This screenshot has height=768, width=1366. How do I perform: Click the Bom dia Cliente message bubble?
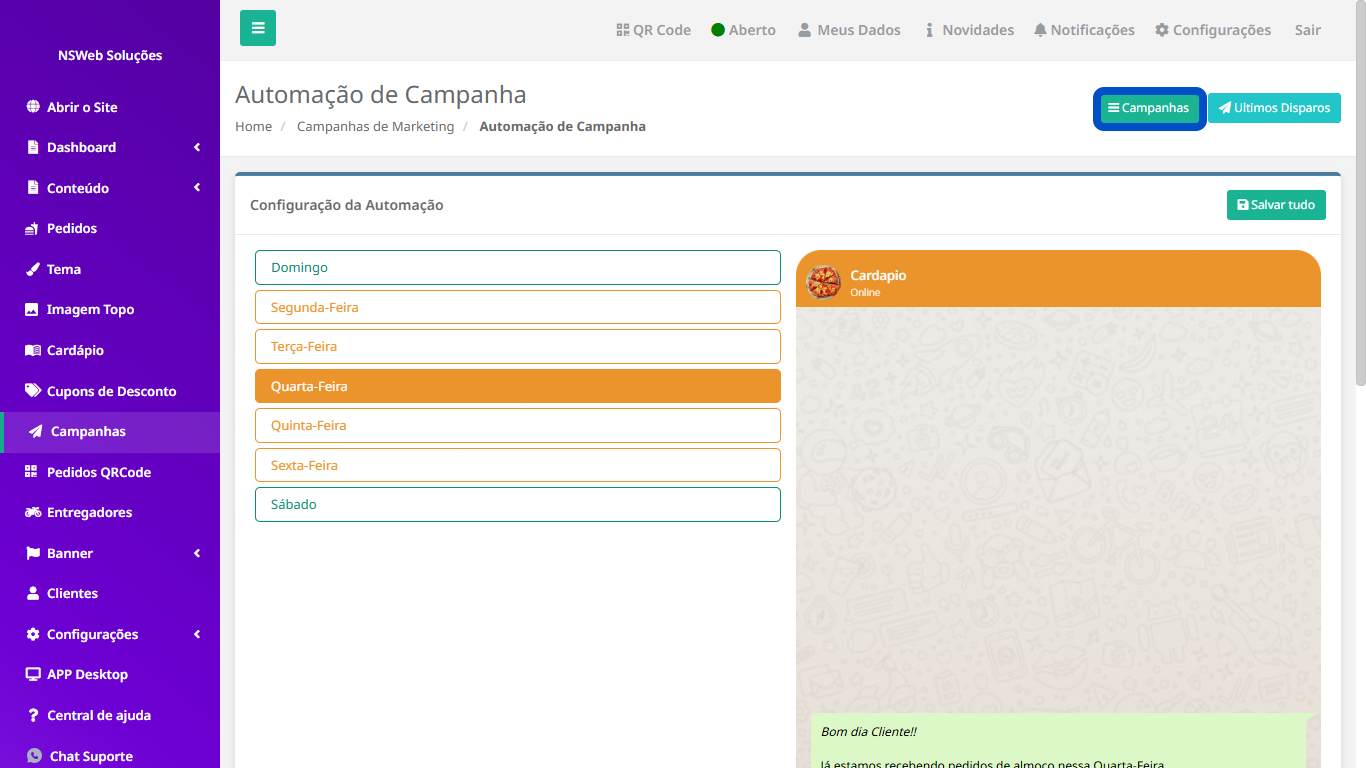(1060, 741)
